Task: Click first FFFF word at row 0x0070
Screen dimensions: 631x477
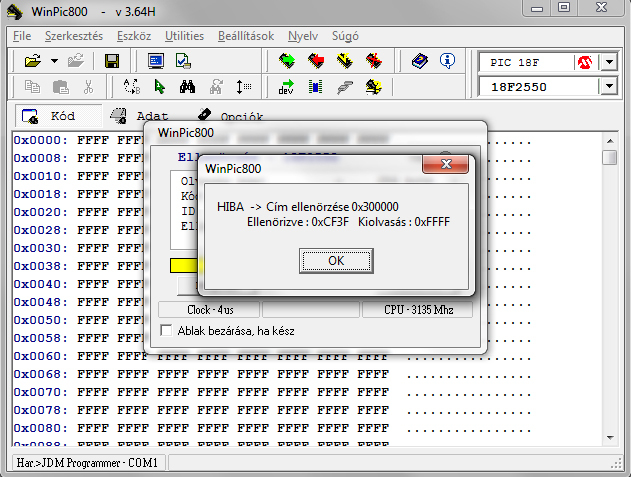Action: point(93,392)
